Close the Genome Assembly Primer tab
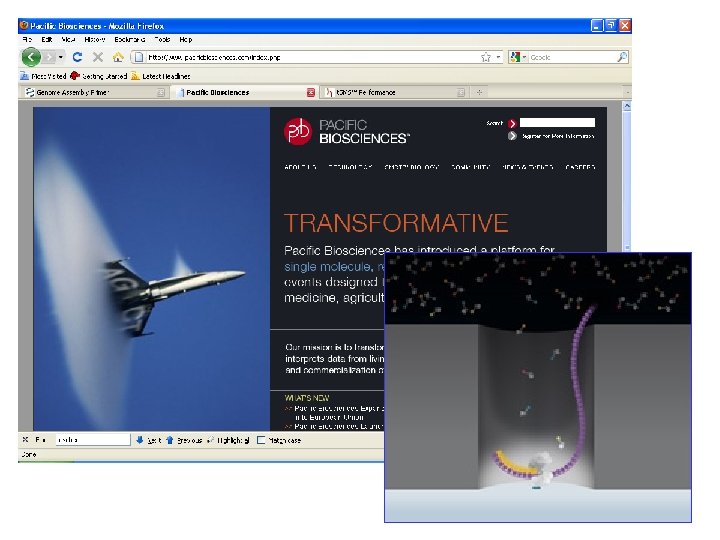The image size is (720, 540). click(x=160, y=93)
